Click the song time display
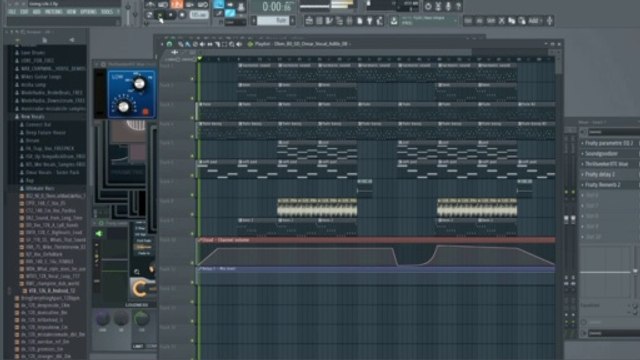 pyautogui.click(x=277, y=7)
